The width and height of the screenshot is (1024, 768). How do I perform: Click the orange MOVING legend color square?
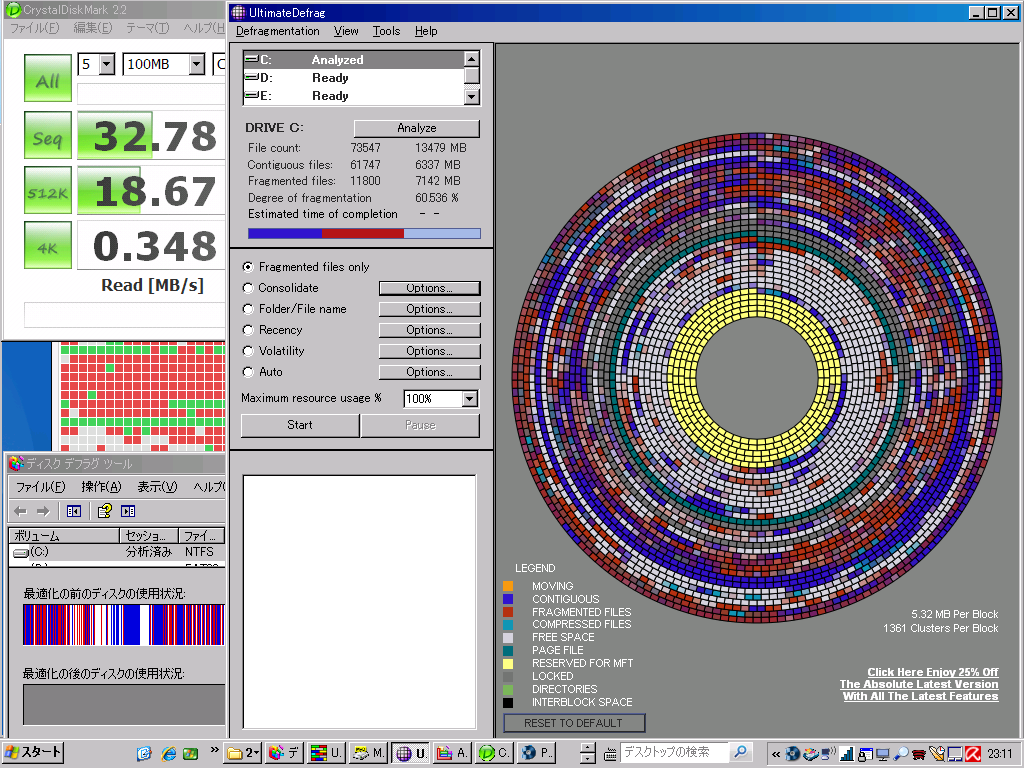[508, 586]
